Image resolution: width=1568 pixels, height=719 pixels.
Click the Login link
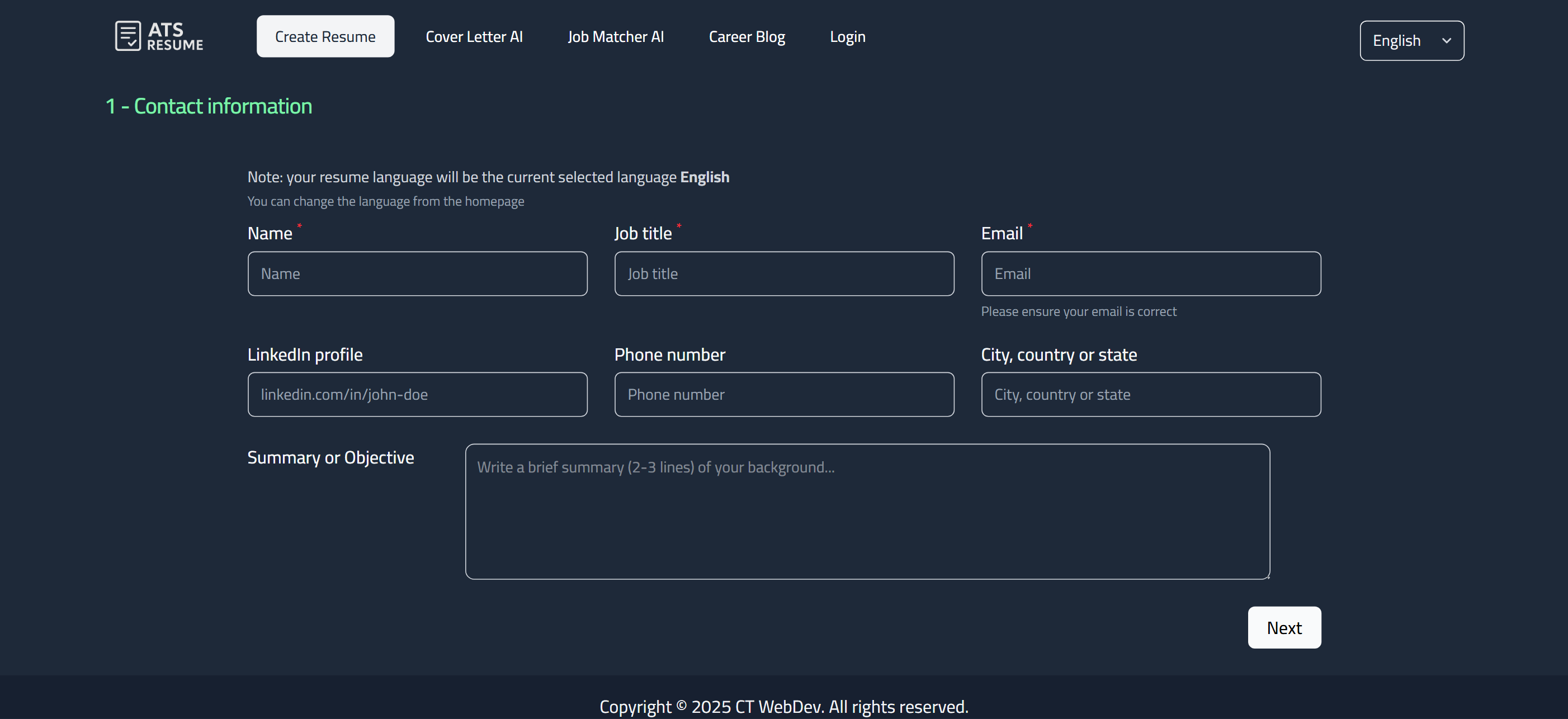(847, 36)
